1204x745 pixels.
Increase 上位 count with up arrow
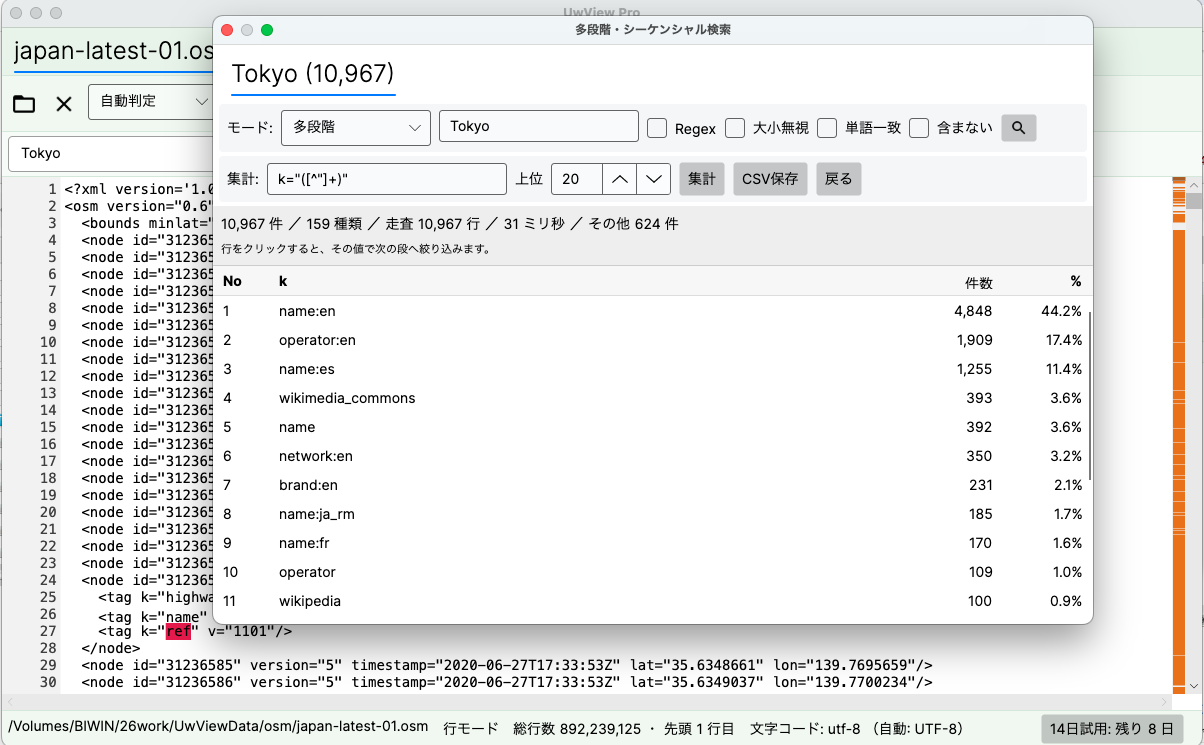click(x=620, y=179)
